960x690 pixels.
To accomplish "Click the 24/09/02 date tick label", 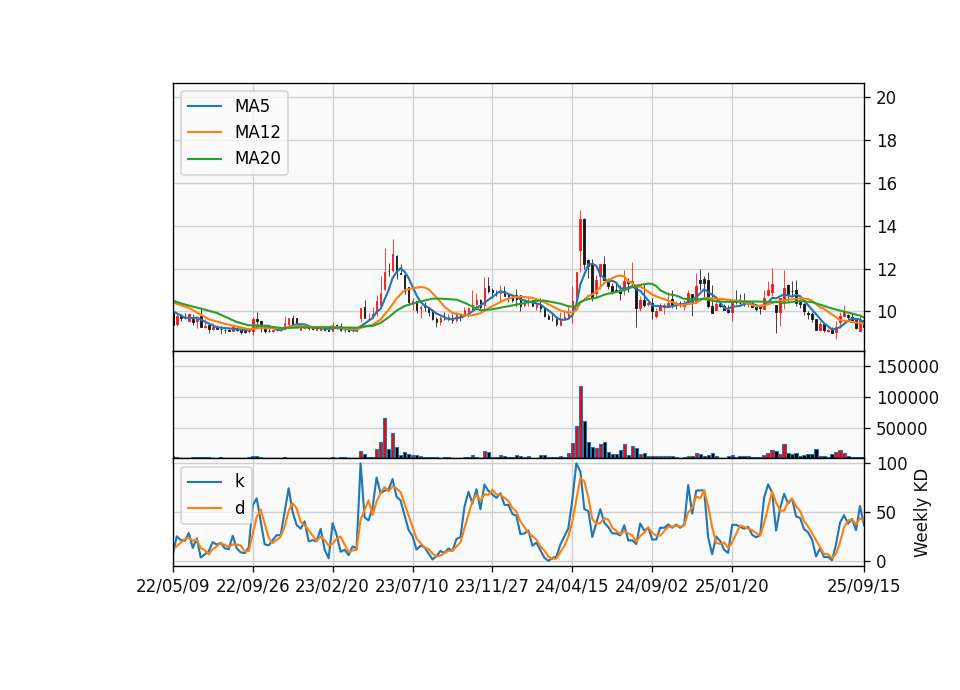I will [651, 586].
